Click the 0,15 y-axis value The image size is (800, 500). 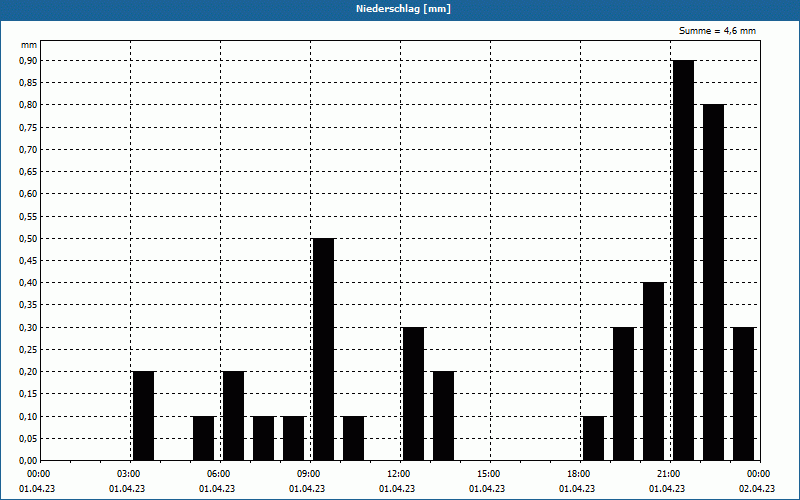click(28, 394)
